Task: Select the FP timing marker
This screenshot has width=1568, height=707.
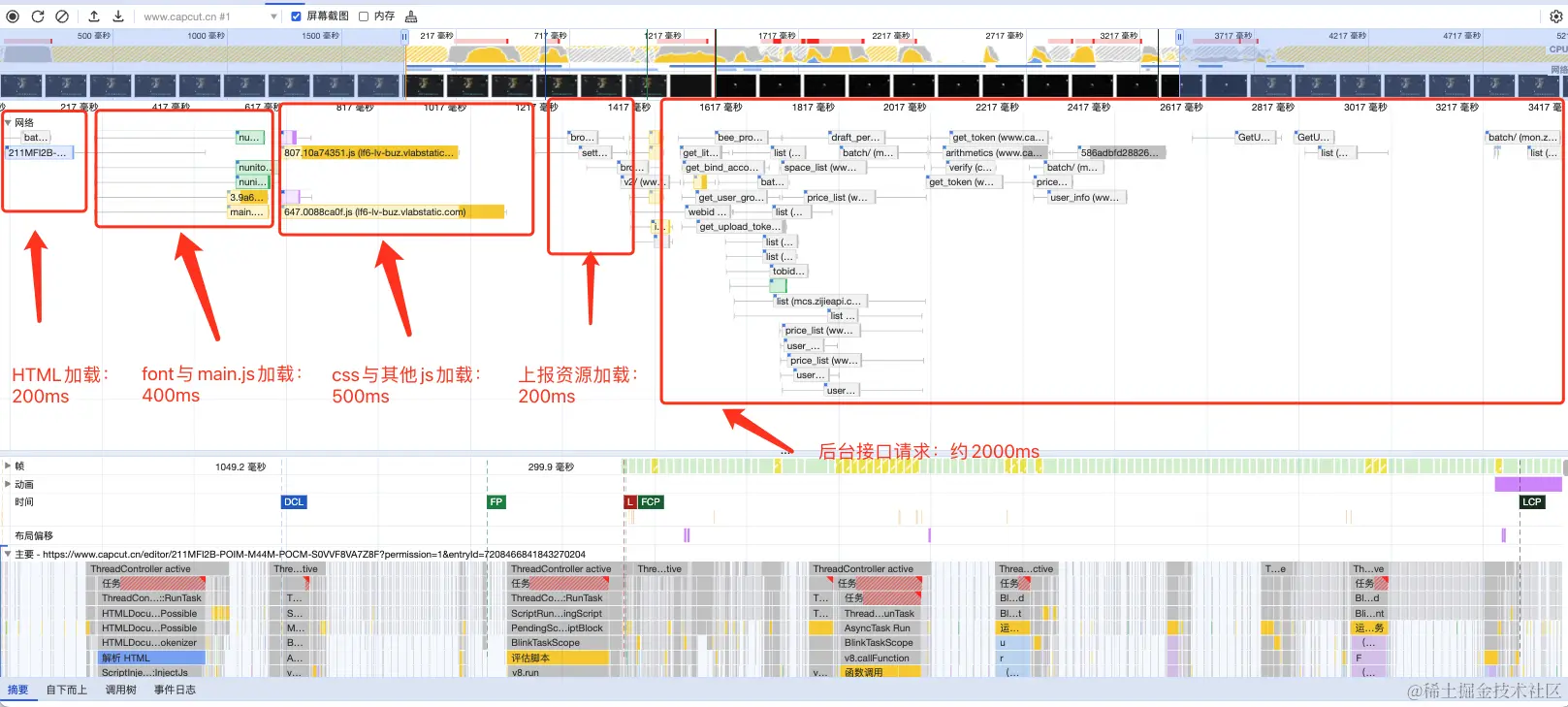Action: point(496,502)
